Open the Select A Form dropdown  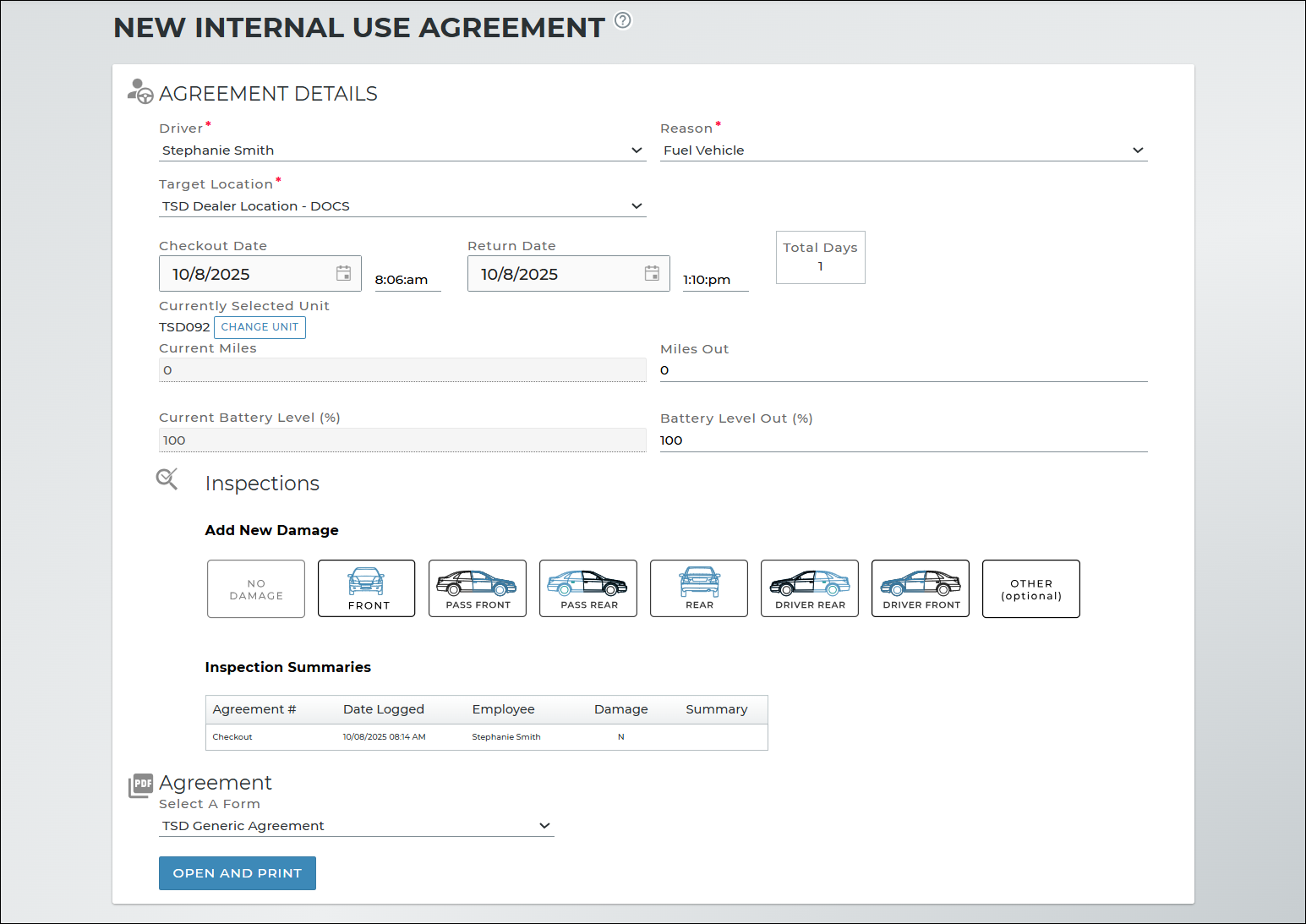356,826
